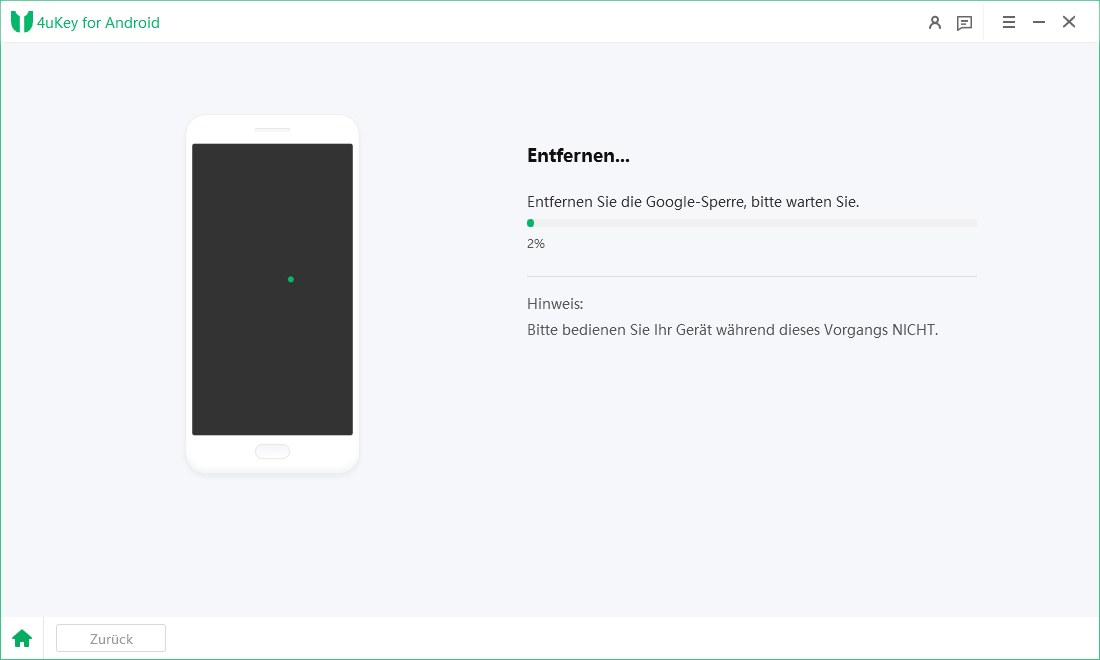The width and height of the screenshot is (1100, 660).
Task: Click the 2% percentage label
Action: click(535, 243)
